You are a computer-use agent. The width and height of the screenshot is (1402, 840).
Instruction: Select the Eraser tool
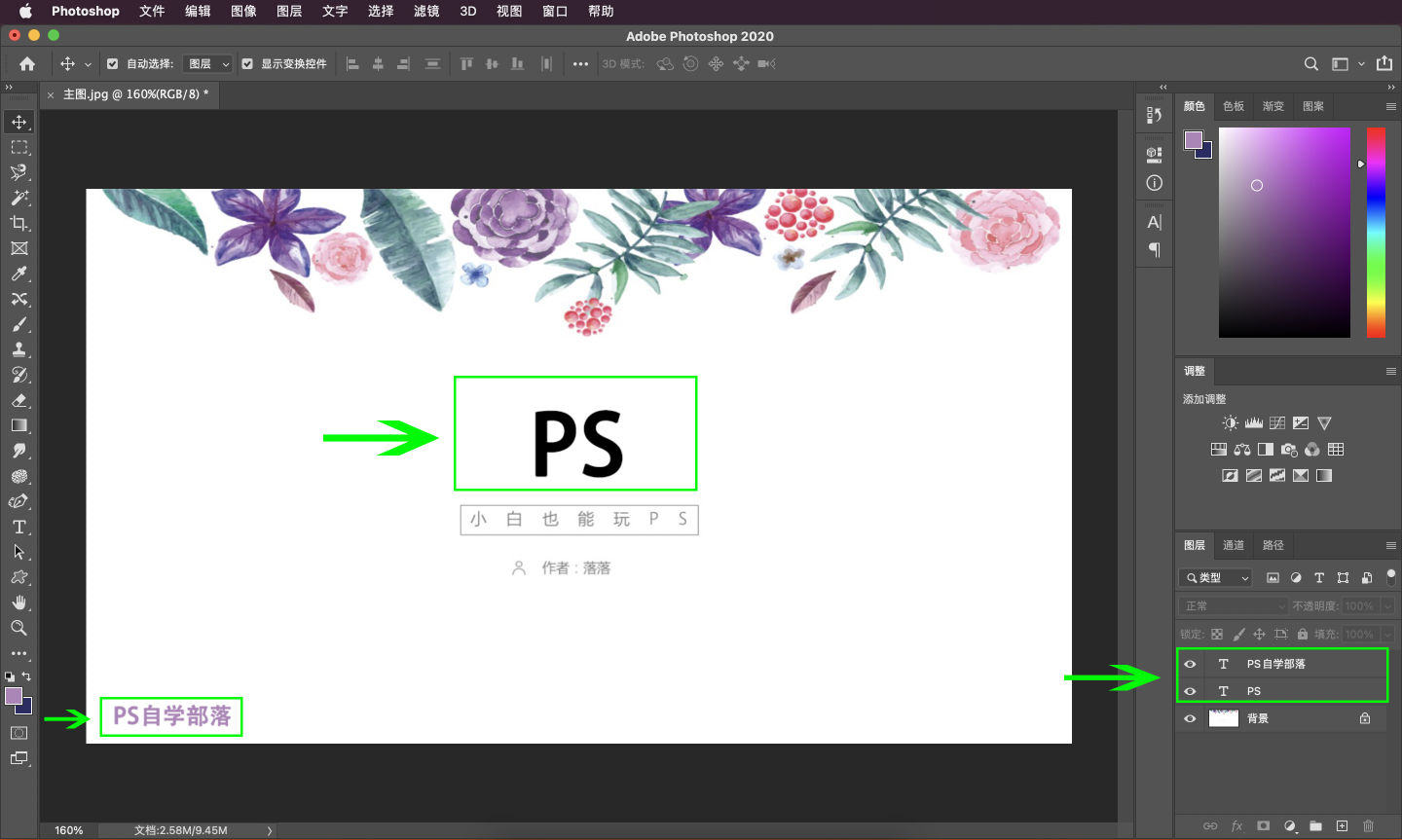point(18,400)
